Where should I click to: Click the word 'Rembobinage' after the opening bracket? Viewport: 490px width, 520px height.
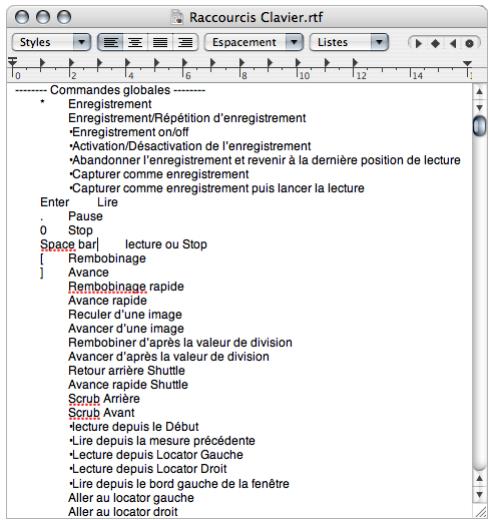[x=107, y=259]
